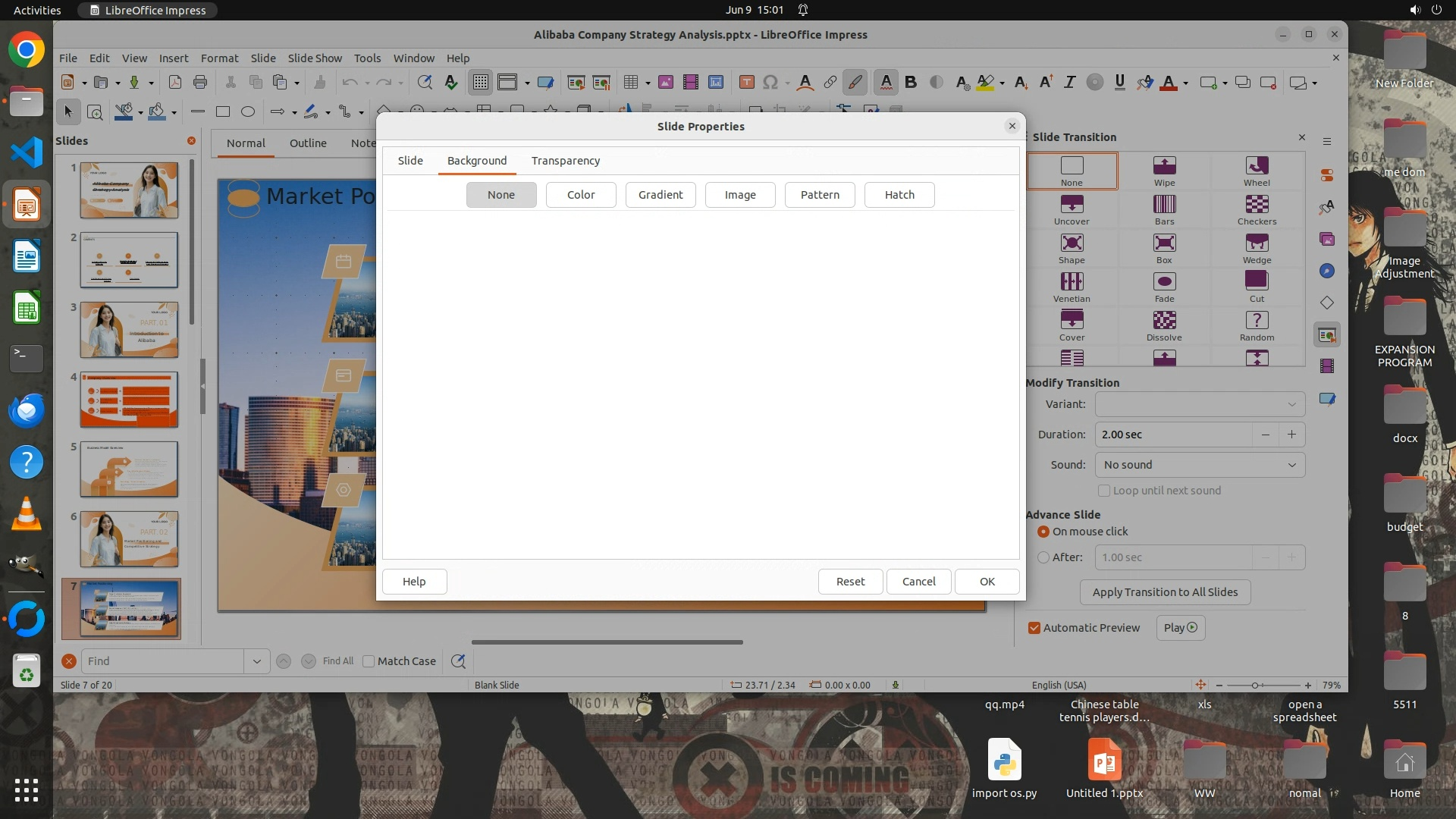Open the Sound dropdown list
Viewport: 1456px width, 819px height.
tap(1200, 465)
